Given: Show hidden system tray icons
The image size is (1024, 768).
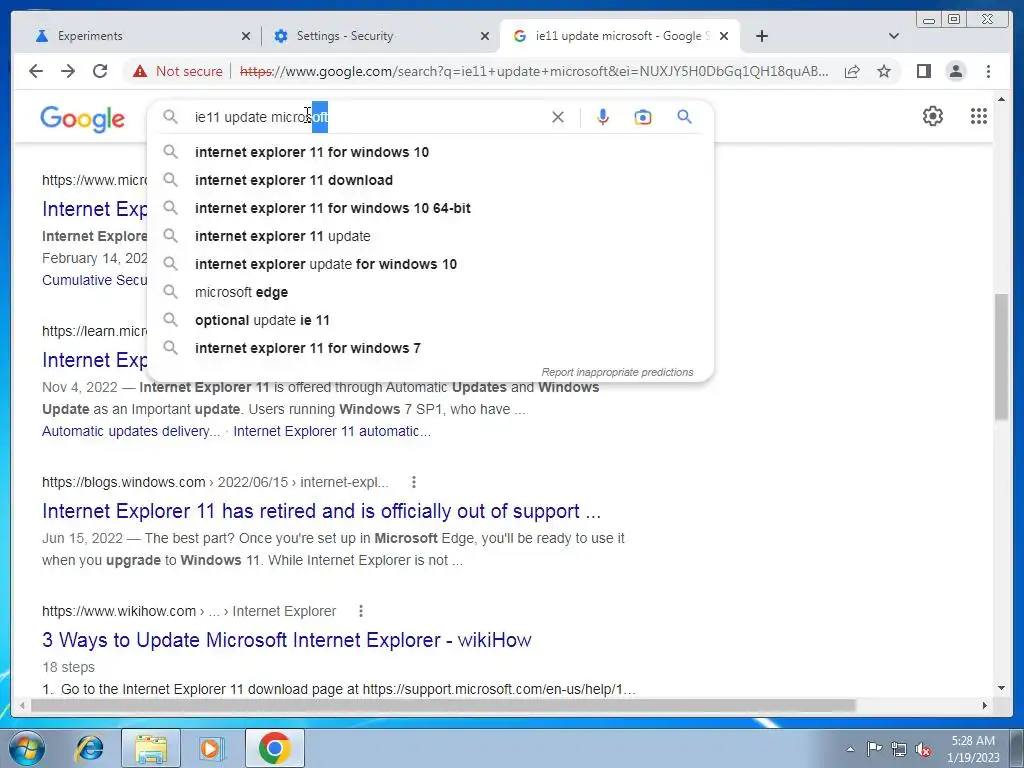Looking at the screenshot, I should click(x=850, y=750).
